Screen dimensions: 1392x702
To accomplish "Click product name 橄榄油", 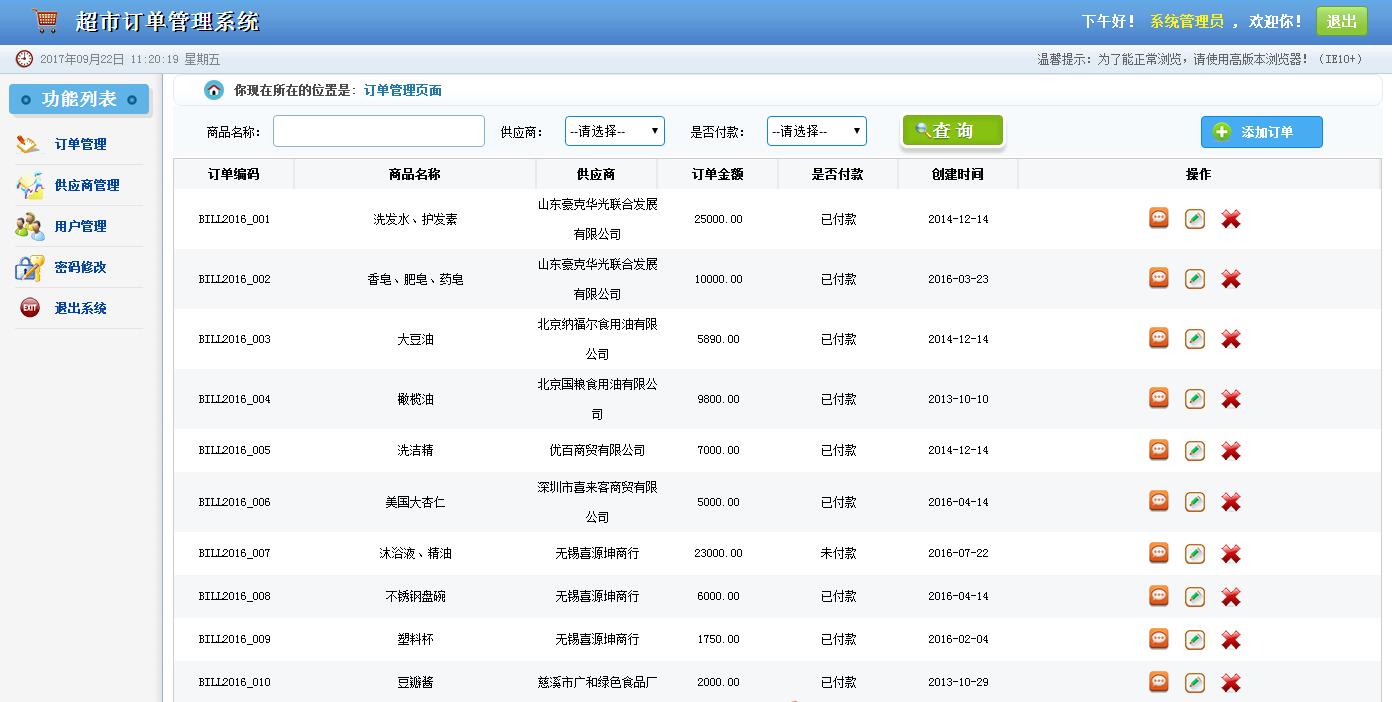I will [x=415, y=399].
